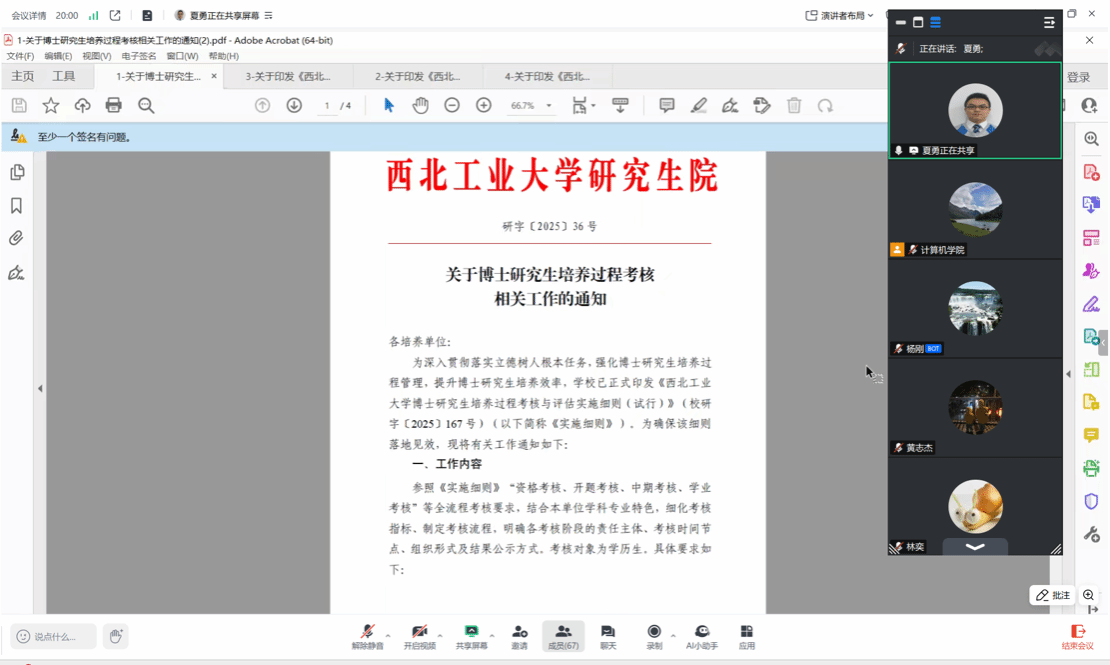Click the red 结束会议 button
Screen dimensions: 1110x665
click(x=1077, y=636)
